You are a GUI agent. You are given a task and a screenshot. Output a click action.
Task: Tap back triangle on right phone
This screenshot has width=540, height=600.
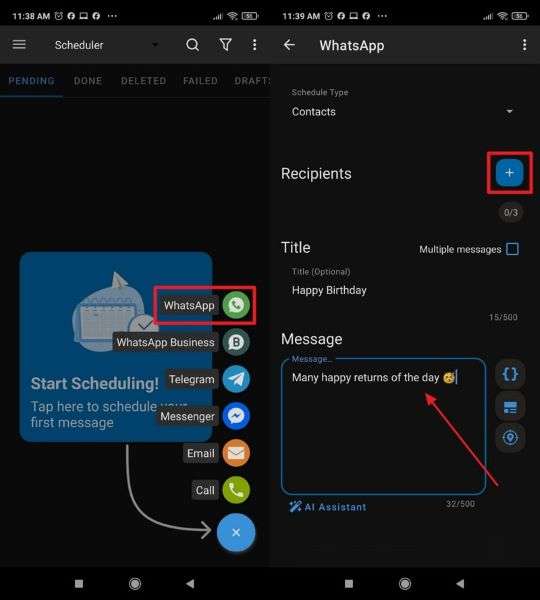tap(460, 584)
